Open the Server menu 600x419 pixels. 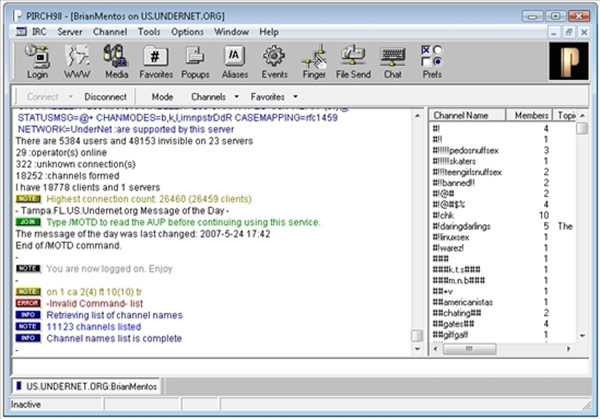point(70,32)
